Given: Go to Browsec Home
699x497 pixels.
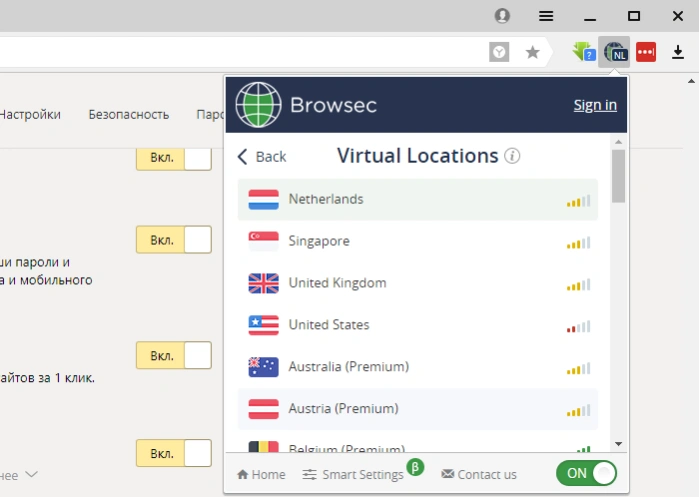Looking at the screenshot, I should click(x=261, y=474).
